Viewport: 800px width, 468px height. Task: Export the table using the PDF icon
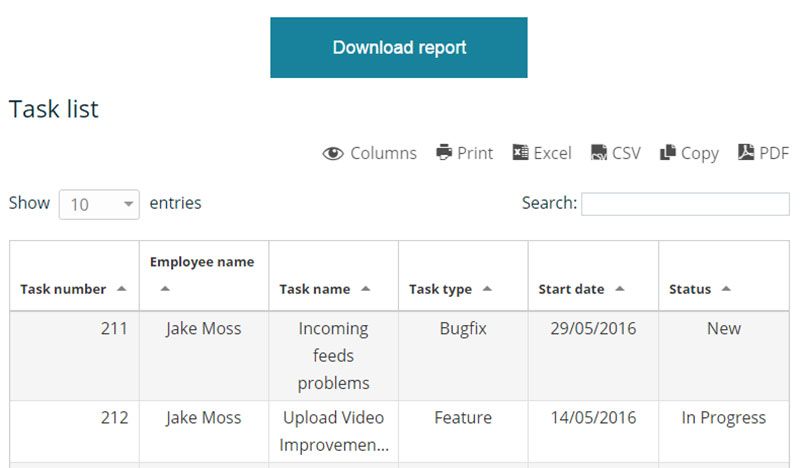click(x=745, y=152)
